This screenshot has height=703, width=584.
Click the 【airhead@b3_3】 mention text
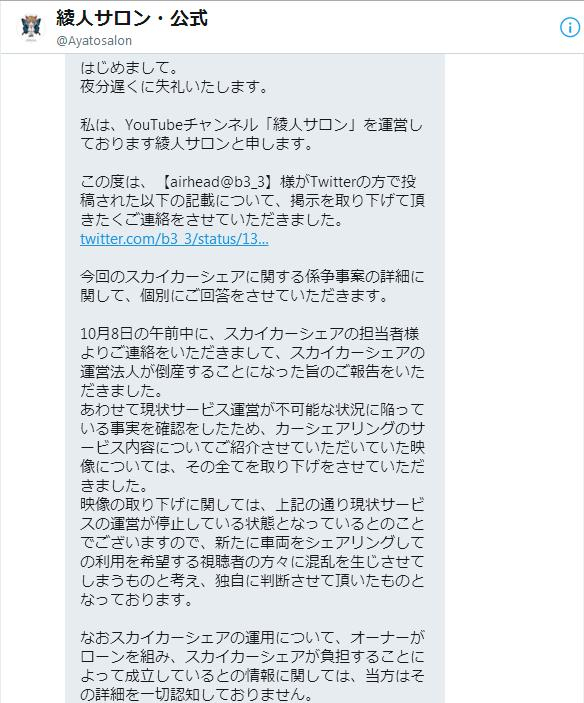click(x=217, y=182)
